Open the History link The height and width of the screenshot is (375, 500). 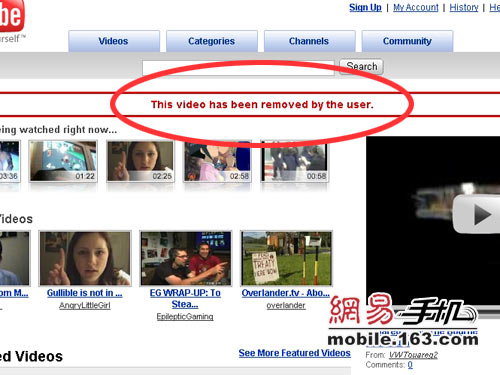coord(464,7)
